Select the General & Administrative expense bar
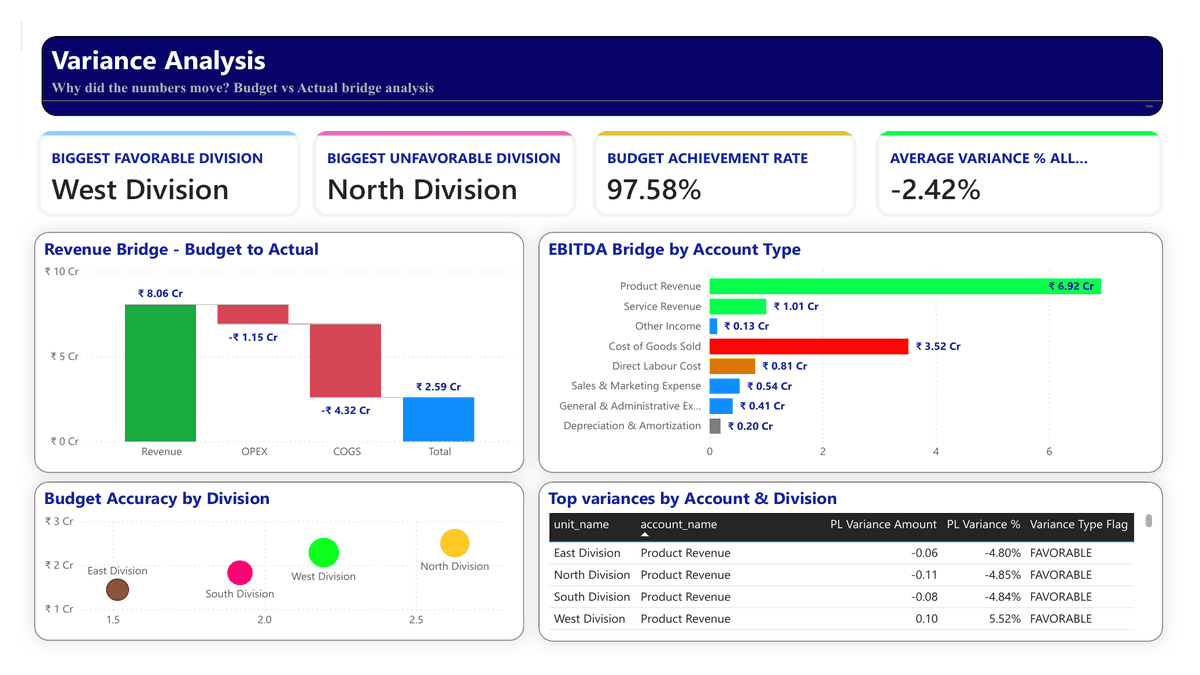 (x=721, y=406)
